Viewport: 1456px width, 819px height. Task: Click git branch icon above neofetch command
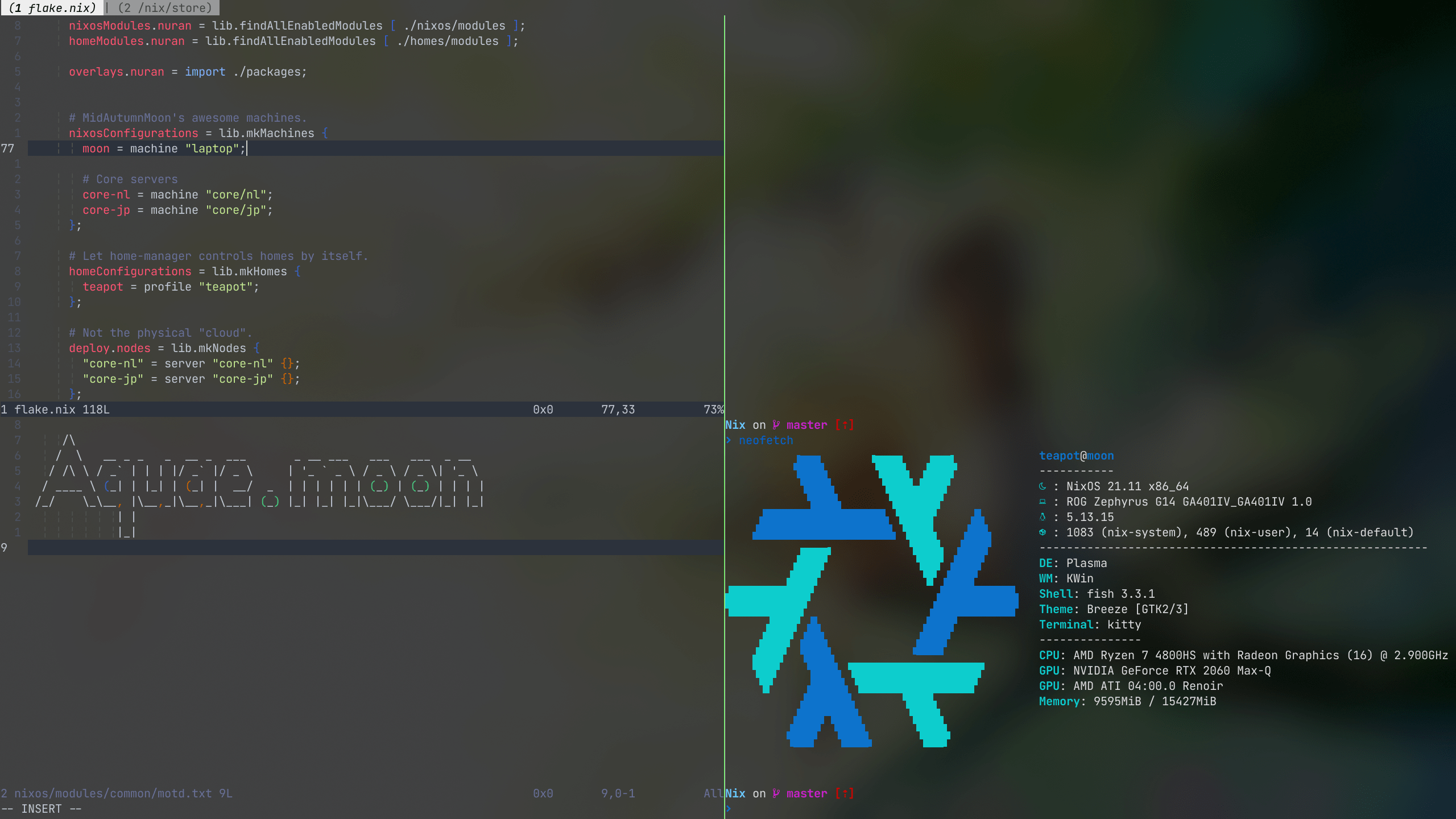(x=776, y=425)
